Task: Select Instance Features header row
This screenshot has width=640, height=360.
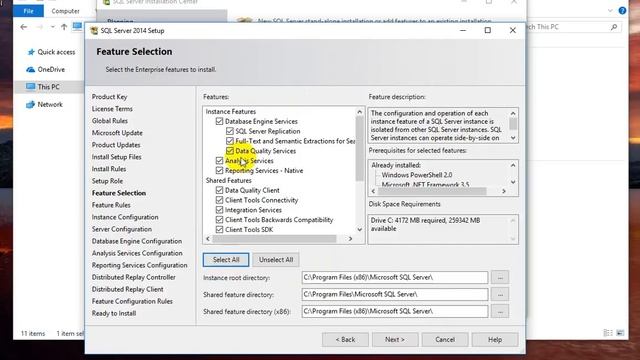Action: [231, 111]
